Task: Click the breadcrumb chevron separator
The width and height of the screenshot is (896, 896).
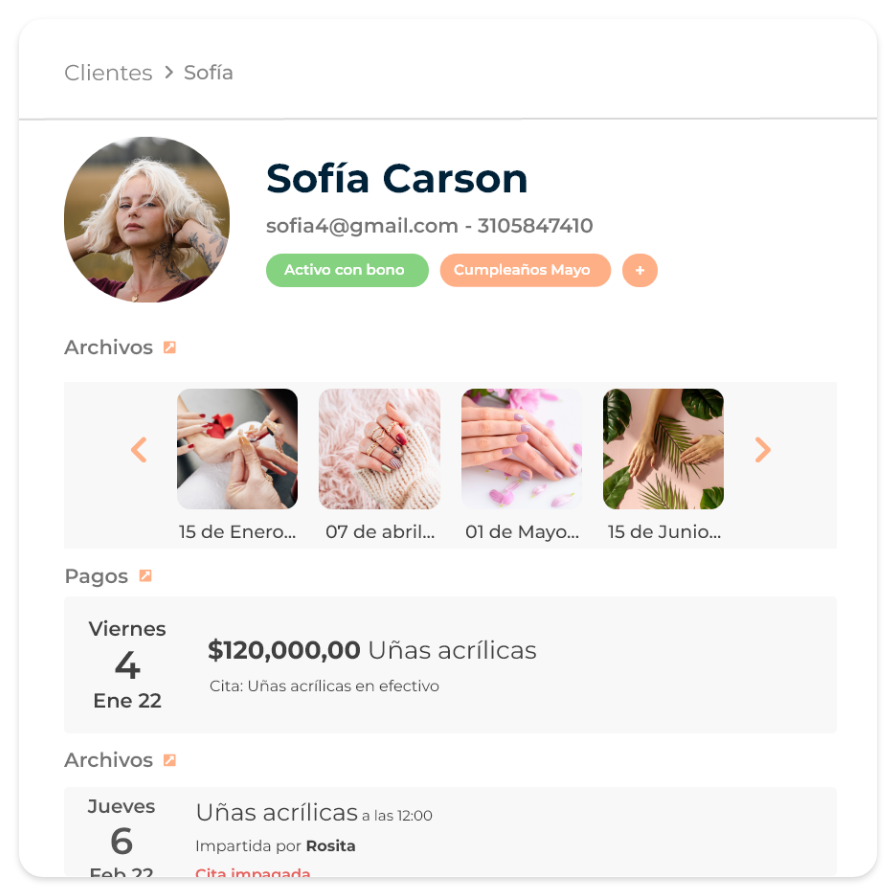Action: [169, 73]
